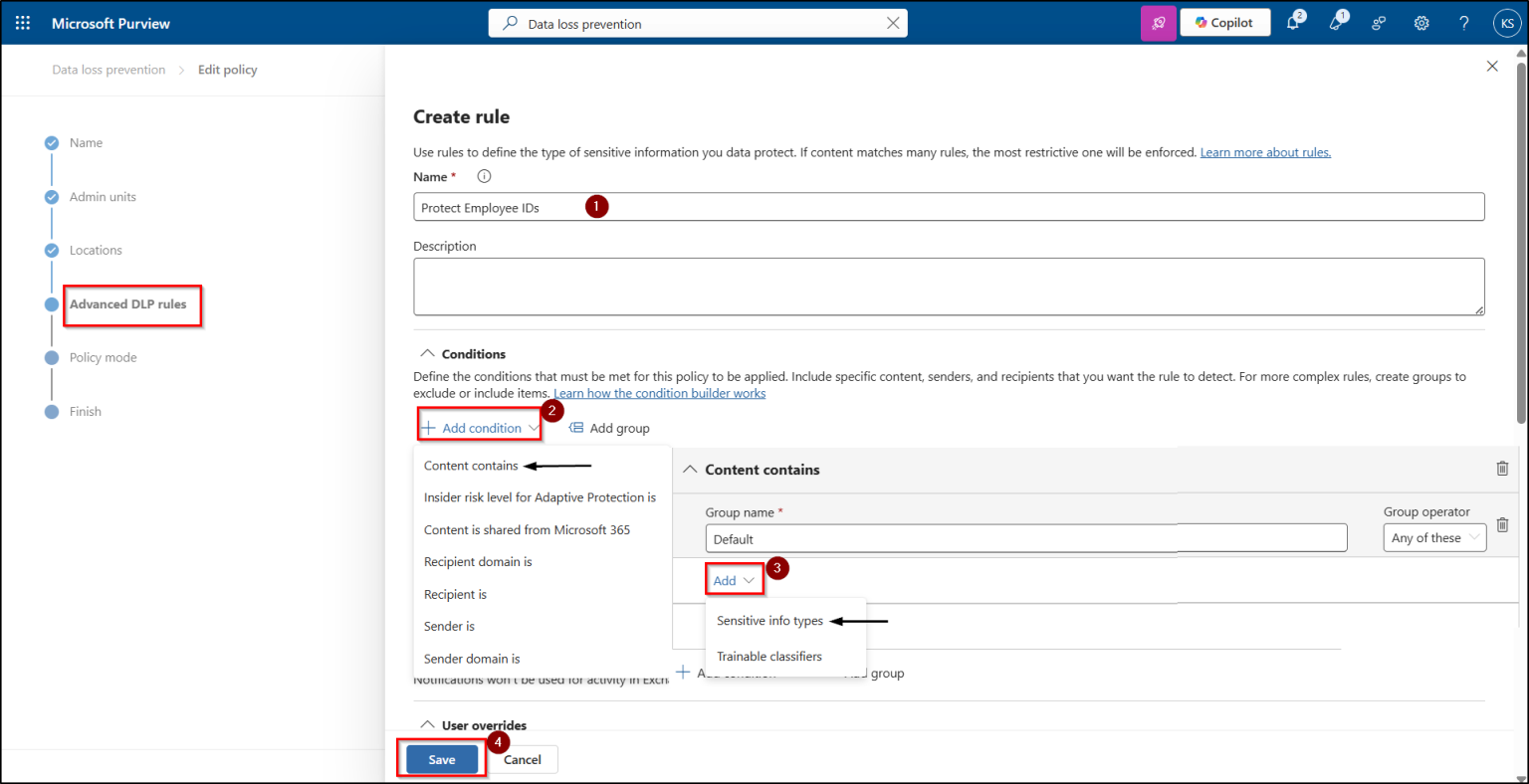Open the Add condition dropdown
The width and height of the screenshot is (1529, 784).
click(x=479, y=426)
